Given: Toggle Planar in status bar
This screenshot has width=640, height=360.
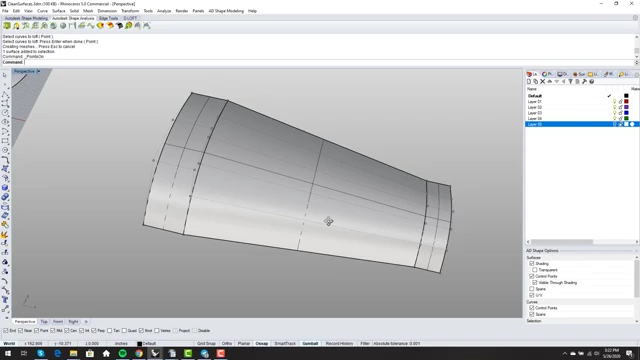Looking at the screenshot, I should [244, 344].
